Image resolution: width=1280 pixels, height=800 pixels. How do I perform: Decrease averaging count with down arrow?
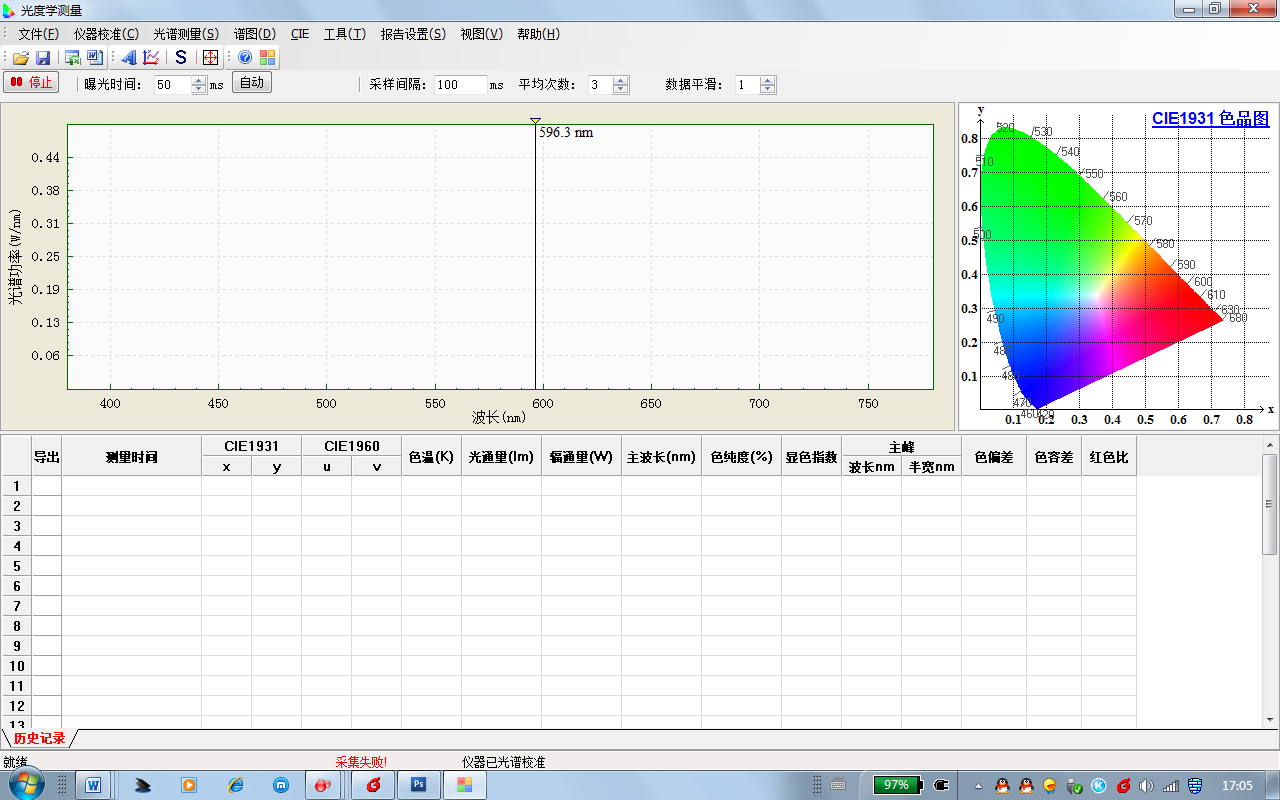coord(621,90)
